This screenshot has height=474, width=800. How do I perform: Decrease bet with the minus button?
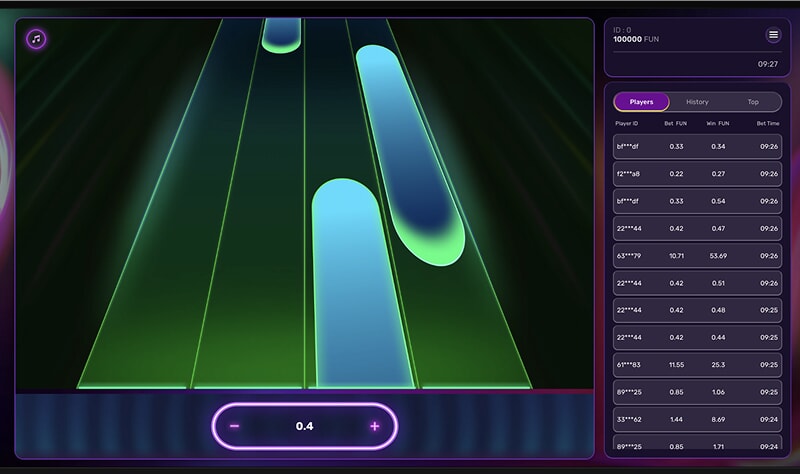point(235,426)
